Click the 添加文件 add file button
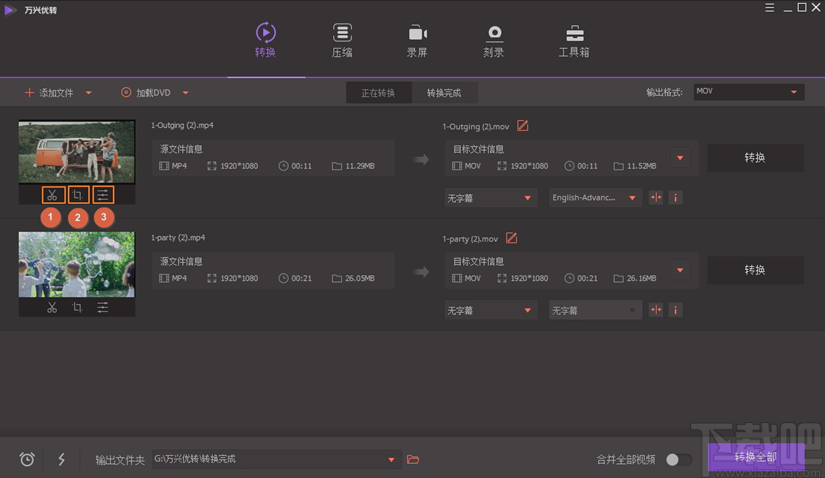 coord(49,93)
